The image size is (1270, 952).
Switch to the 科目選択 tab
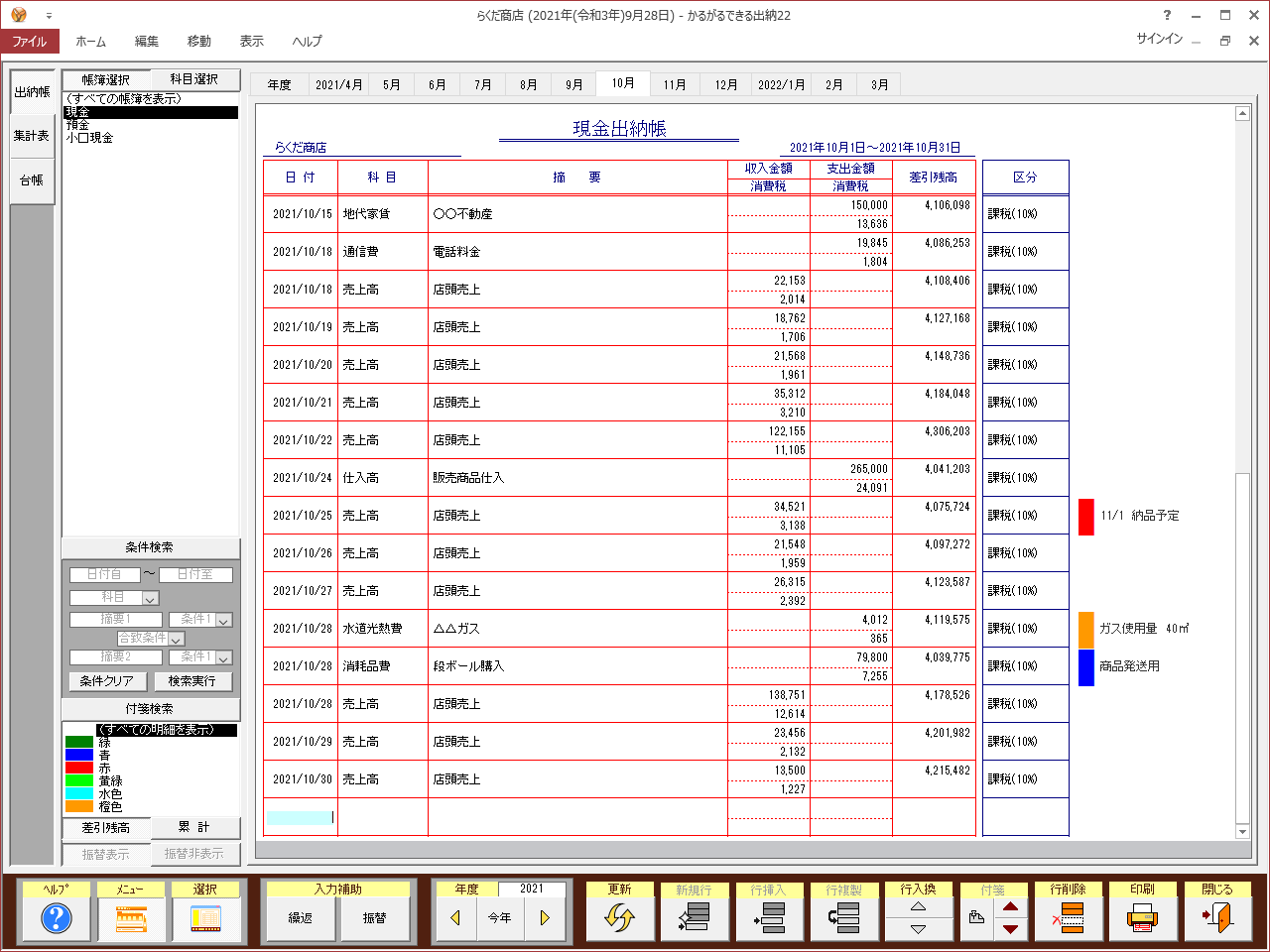pos(194,79)
